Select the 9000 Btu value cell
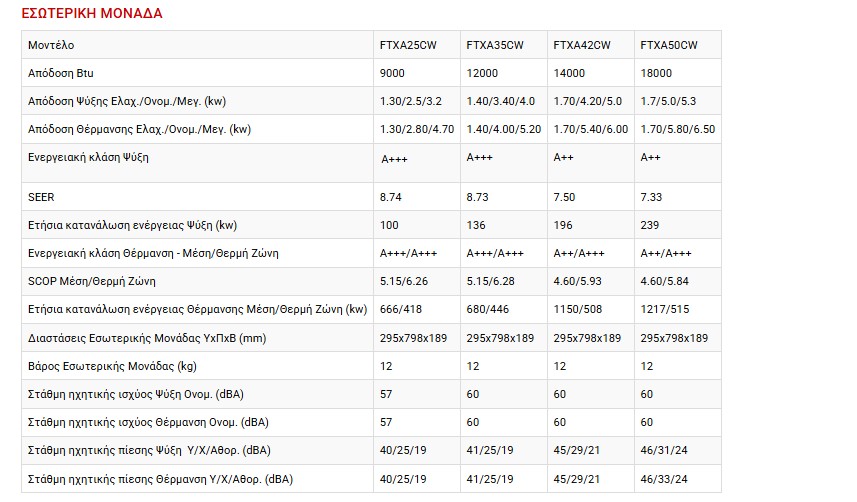The width and height of the screenshot is (857, 502). click(x=393, y=73)
